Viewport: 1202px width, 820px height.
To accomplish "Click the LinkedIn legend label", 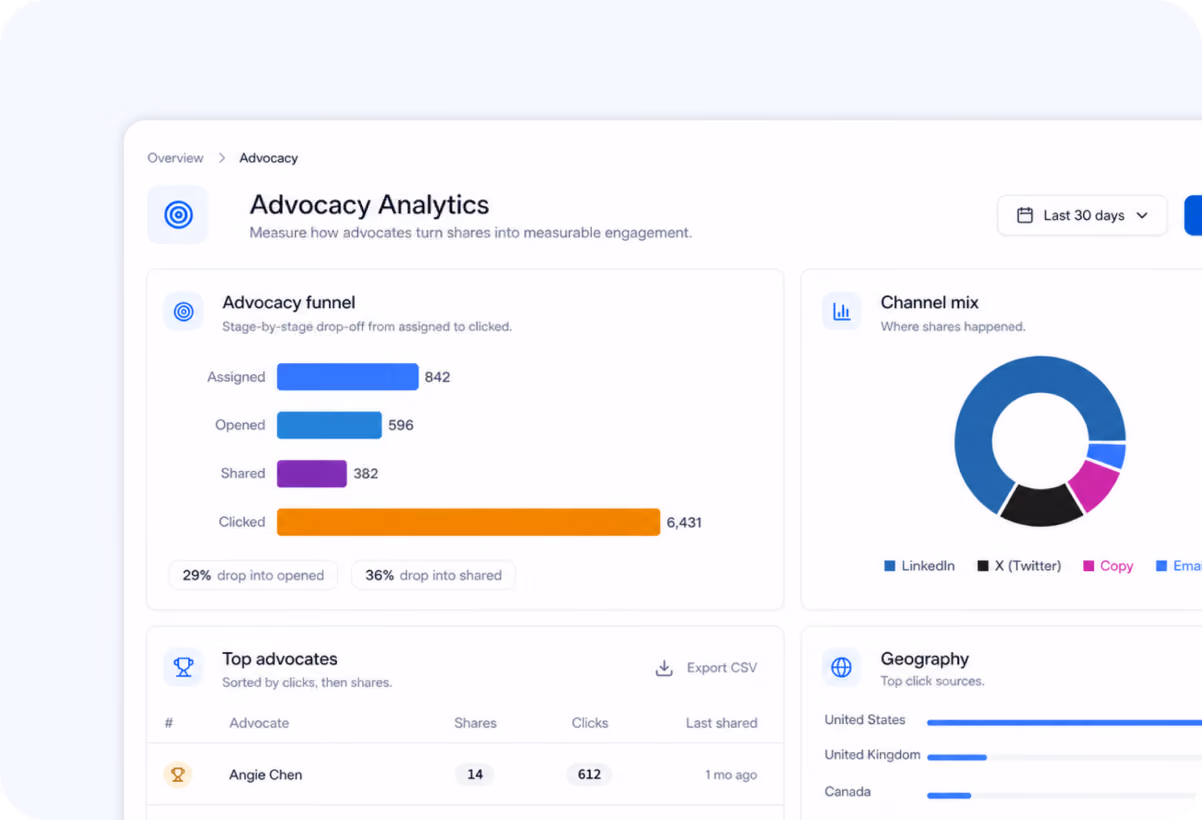I will point(928,566).
